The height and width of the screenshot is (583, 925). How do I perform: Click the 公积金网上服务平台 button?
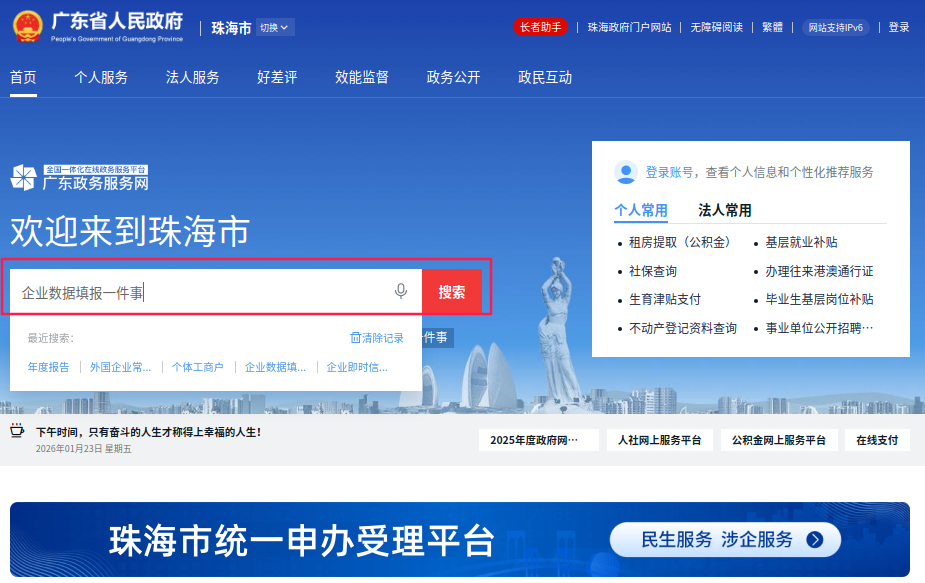(778, 440)
